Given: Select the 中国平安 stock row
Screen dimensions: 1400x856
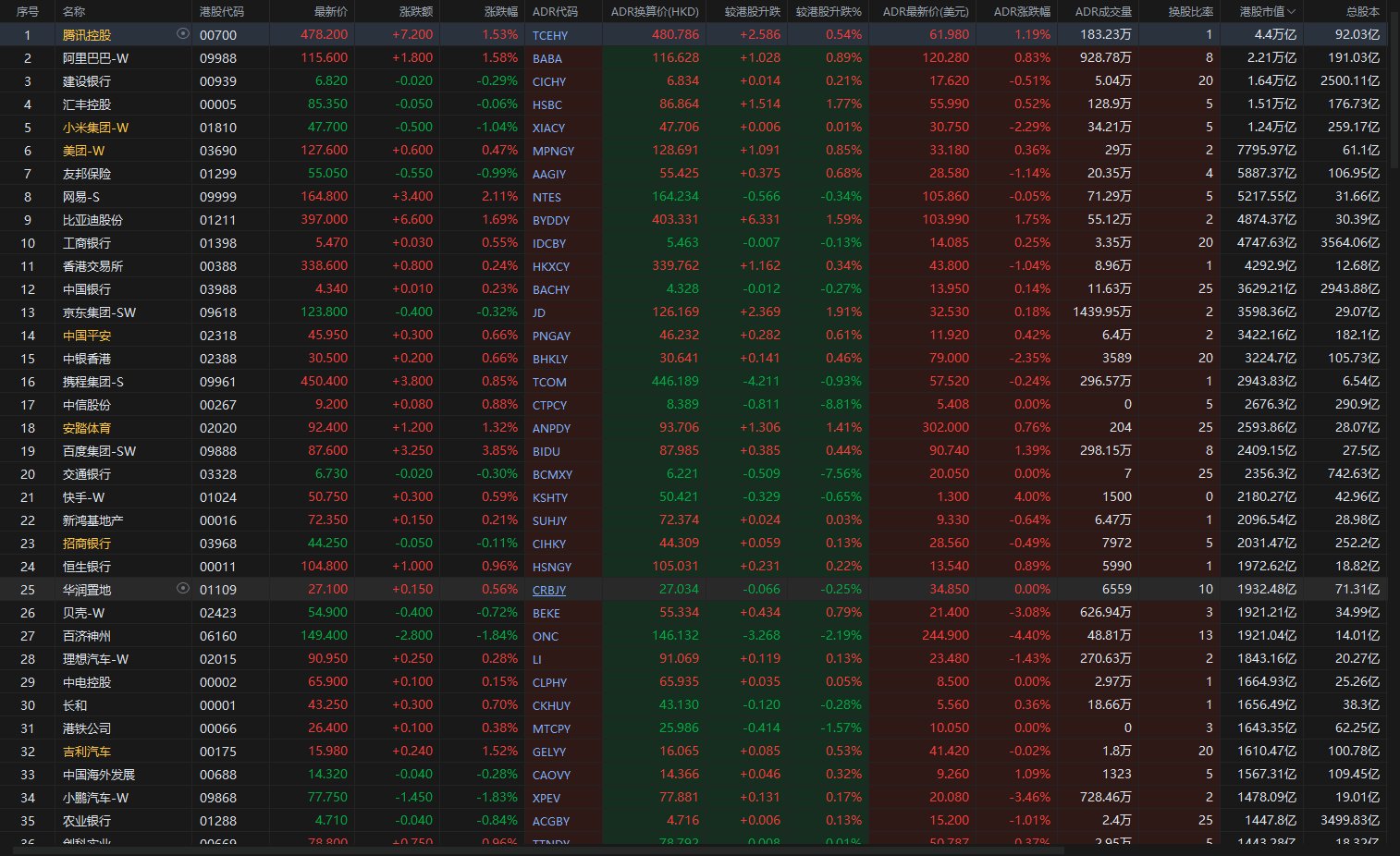Looking at the screenshot, I should click(x=694, y=335).
